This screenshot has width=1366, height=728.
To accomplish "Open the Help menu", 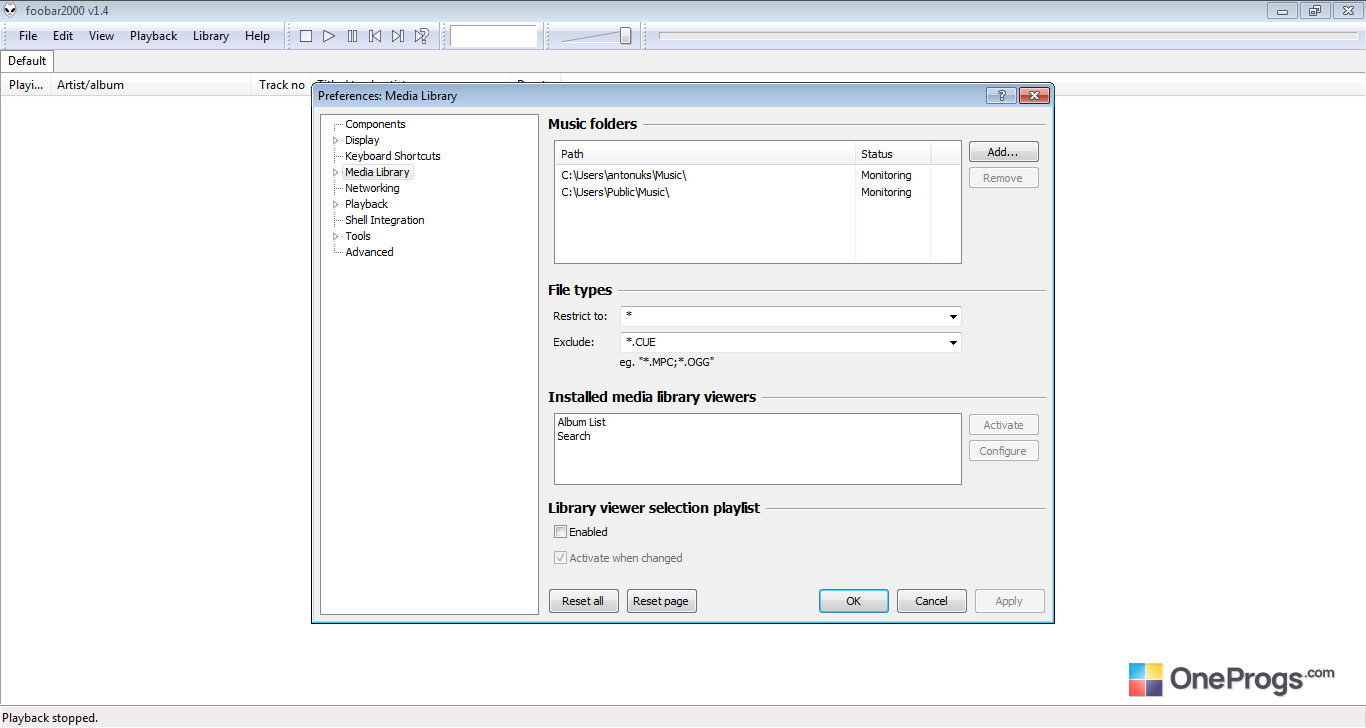I will tap(257, 36).
